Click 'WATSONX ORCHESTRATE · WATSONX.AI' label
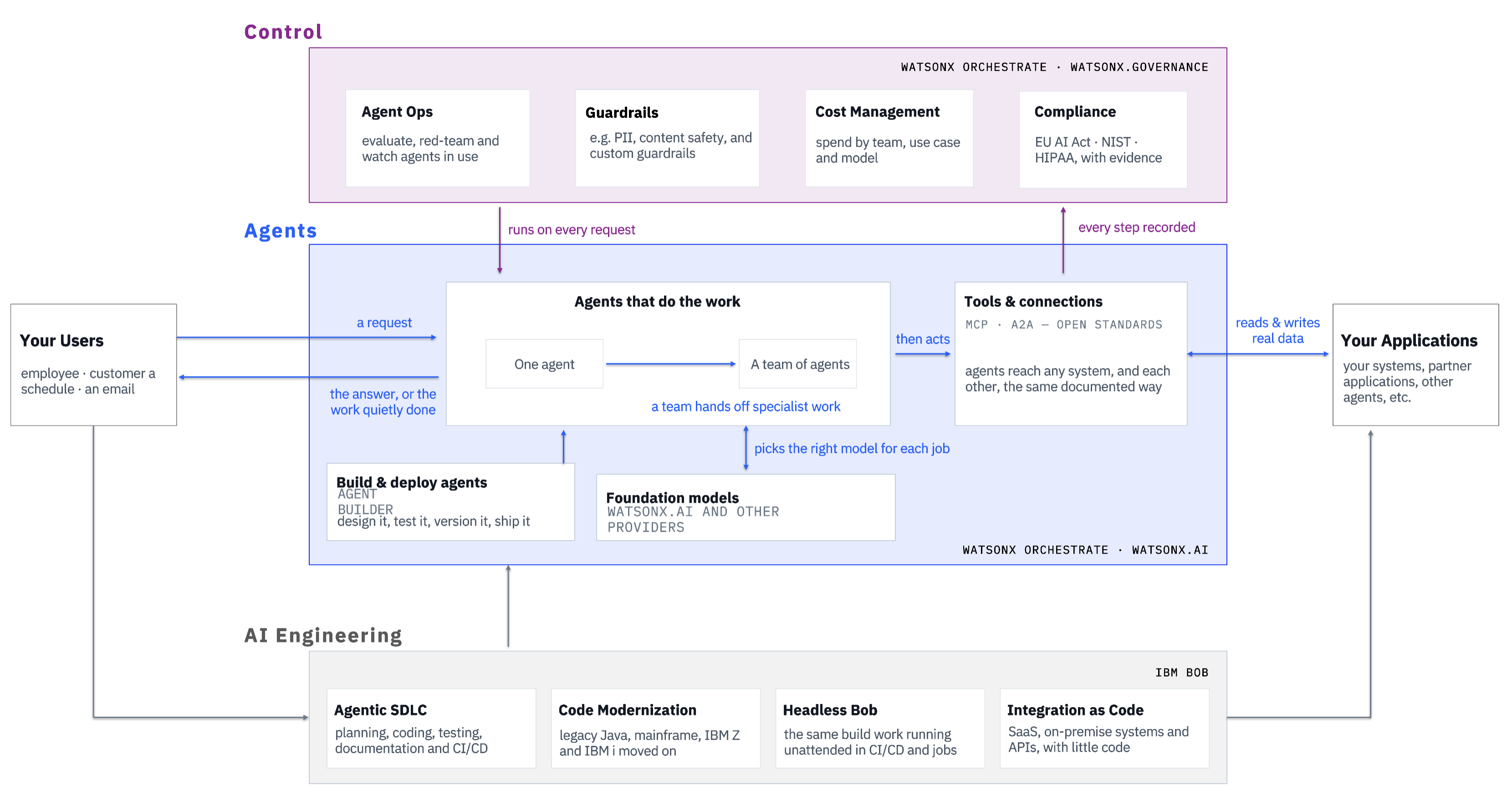This screenshot has width=1512, height=805. 1085,550
